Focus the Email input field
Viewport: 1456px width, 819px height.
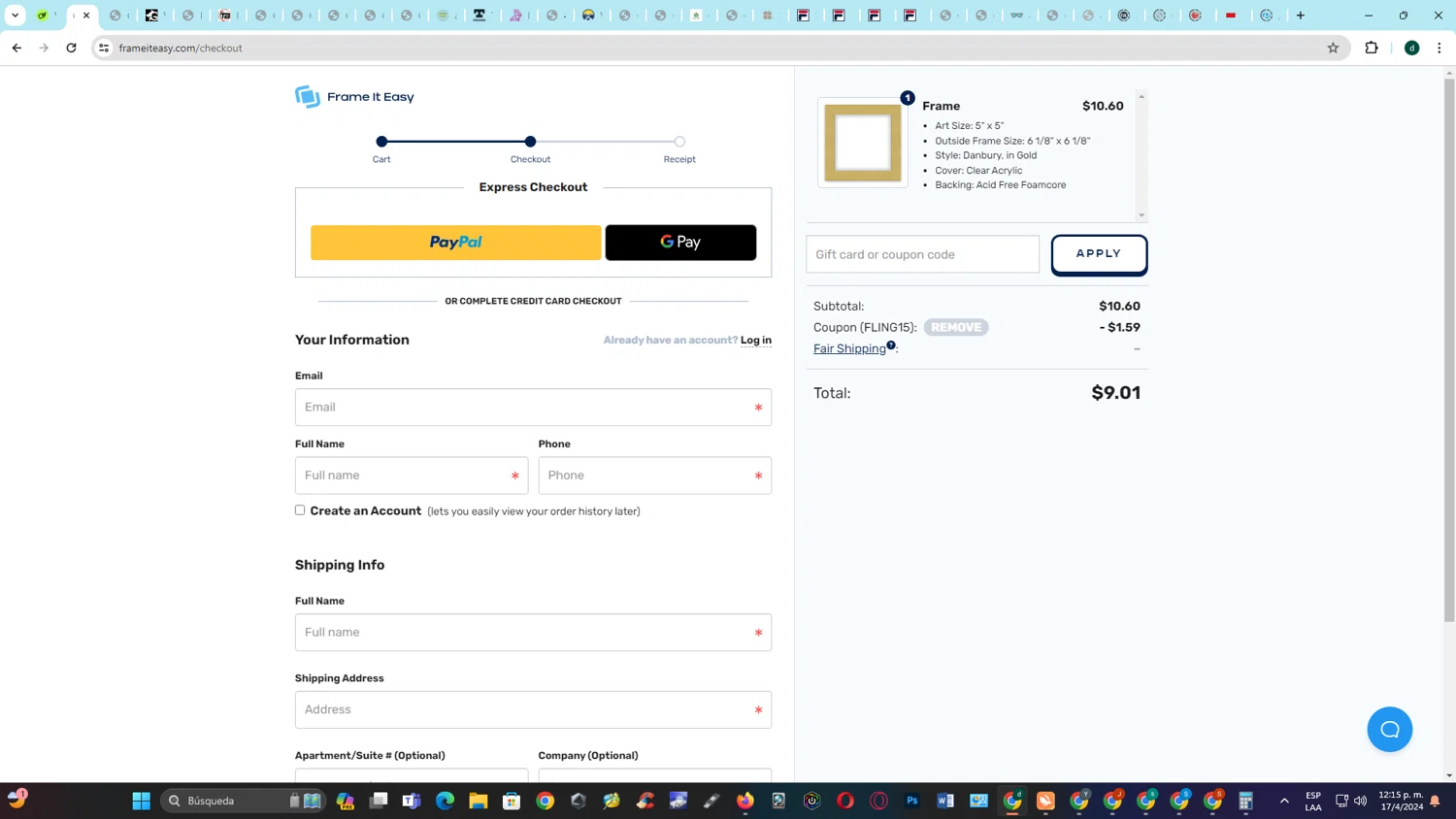pyautogui.click(x=533, y=408)
